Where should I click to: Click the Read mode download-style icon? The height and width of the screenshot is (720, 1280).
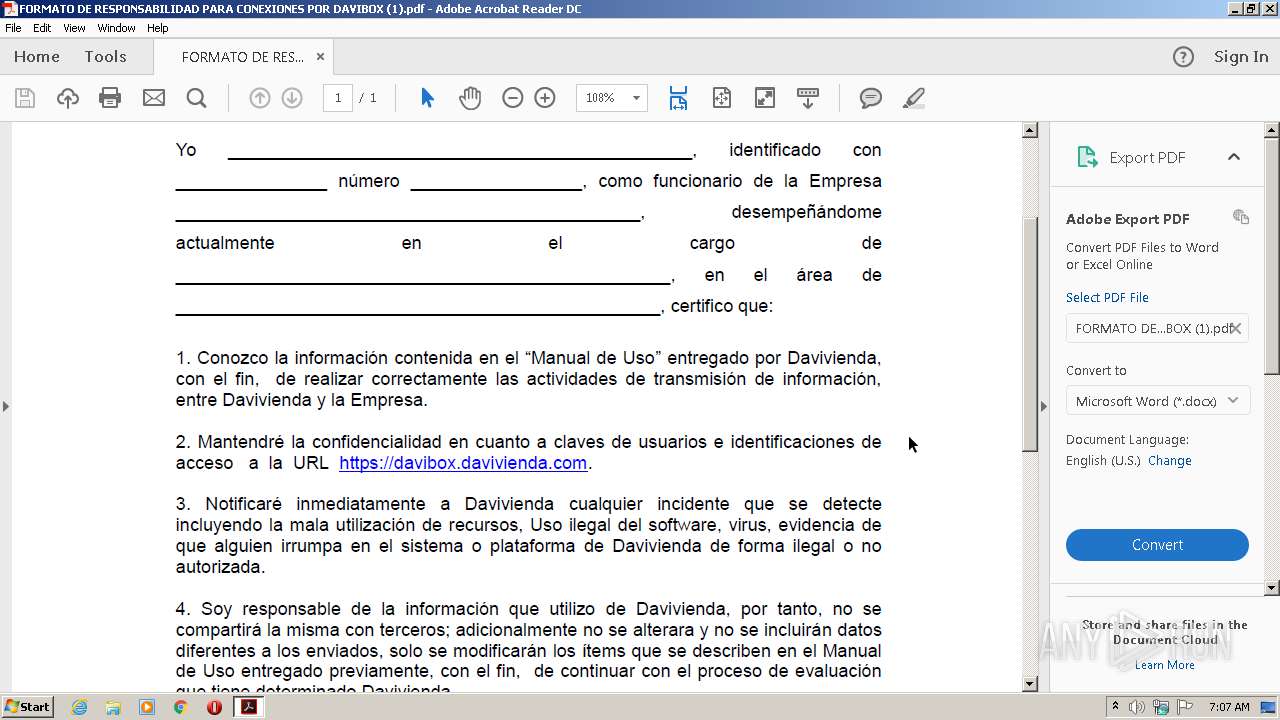(x=807, y=98)
